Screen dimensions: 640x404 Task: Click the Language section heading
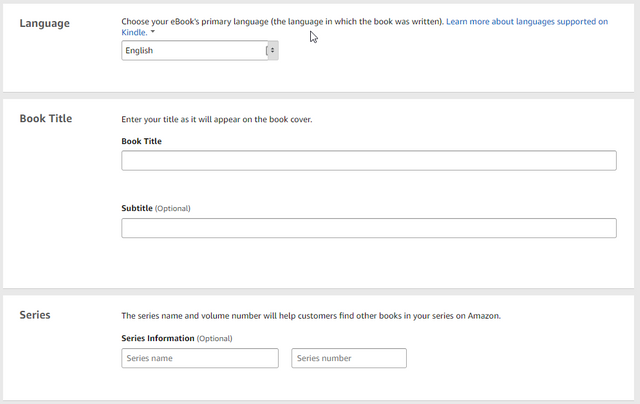pyautogui.click(x=44, y=23)
